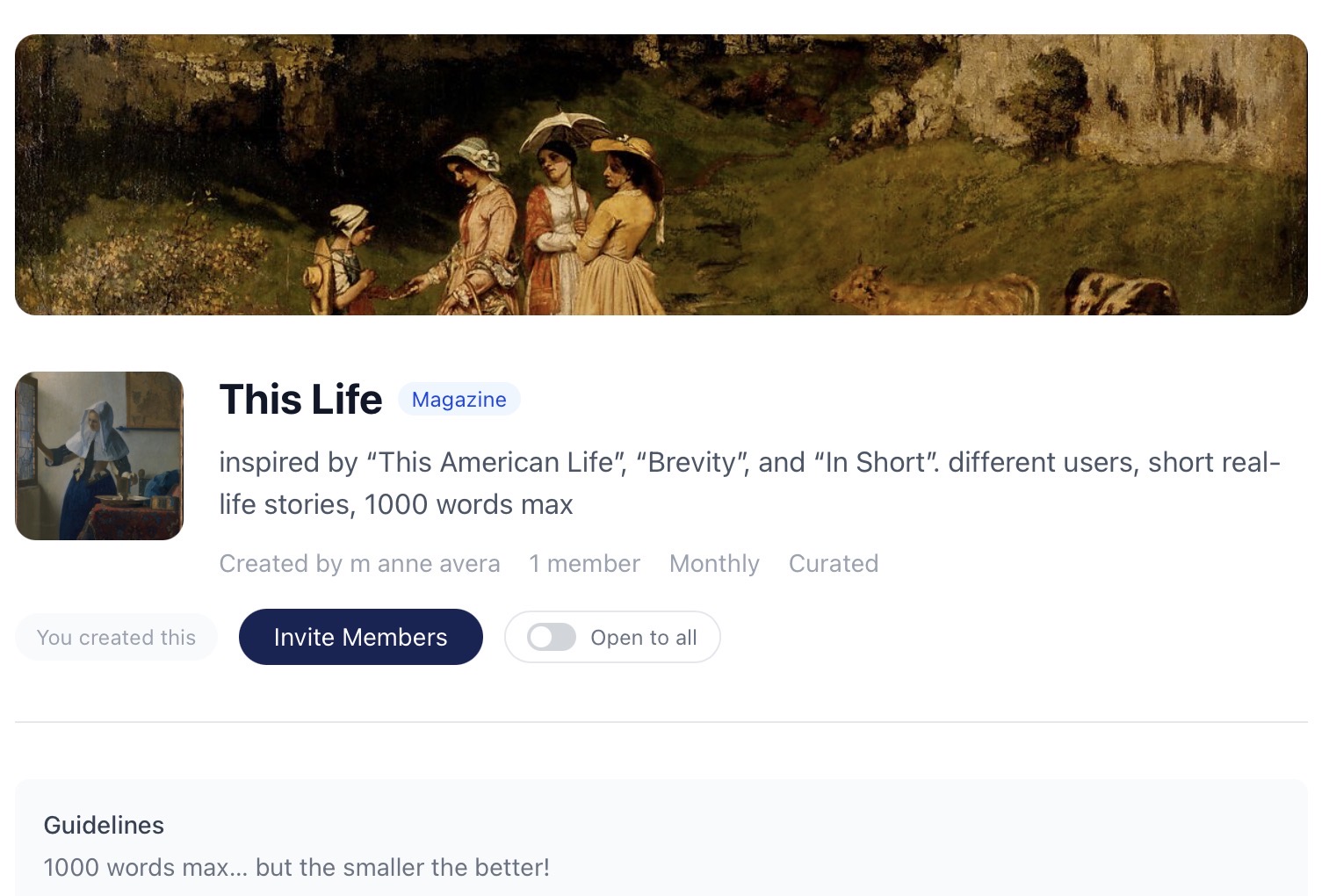
Task: Open creator "m anne avera" profile link
Action: (x=425, y=563)
